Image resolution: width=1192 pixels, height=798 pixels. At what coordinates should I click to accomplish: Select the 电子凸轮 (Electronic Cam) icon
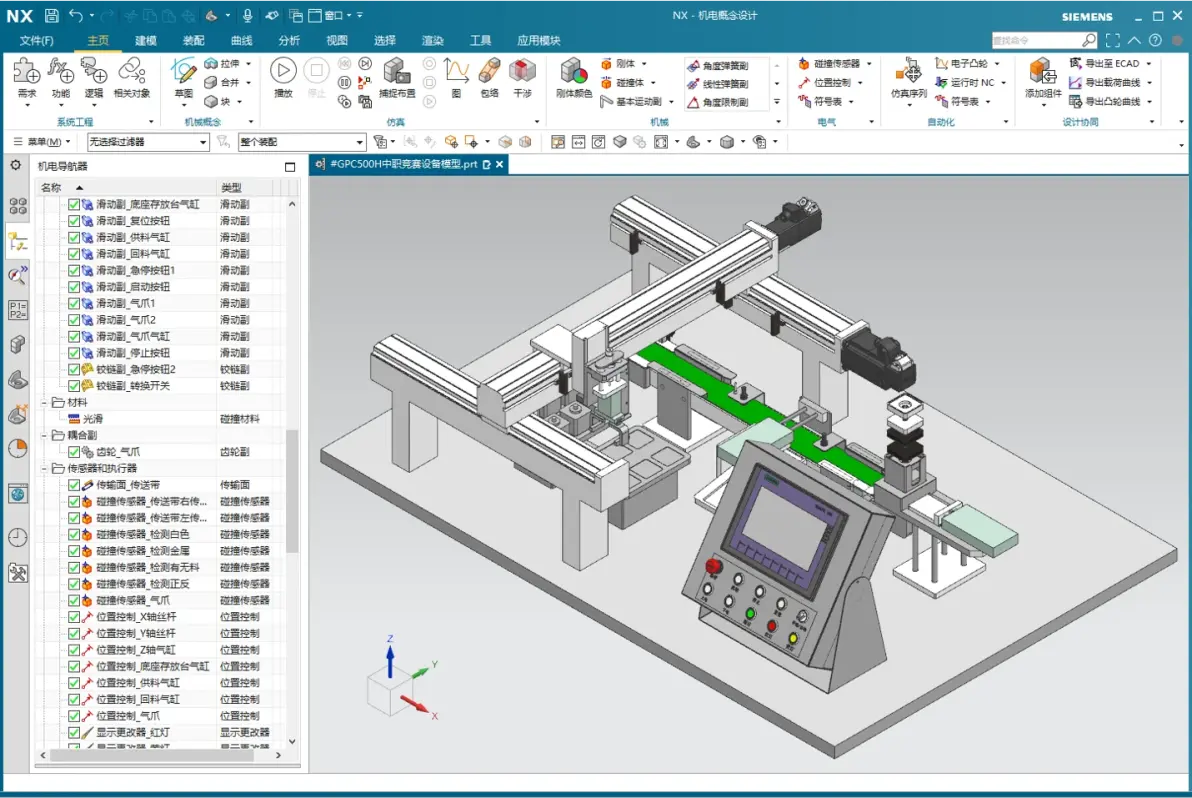pyautogui.click(x=940, y=63)
